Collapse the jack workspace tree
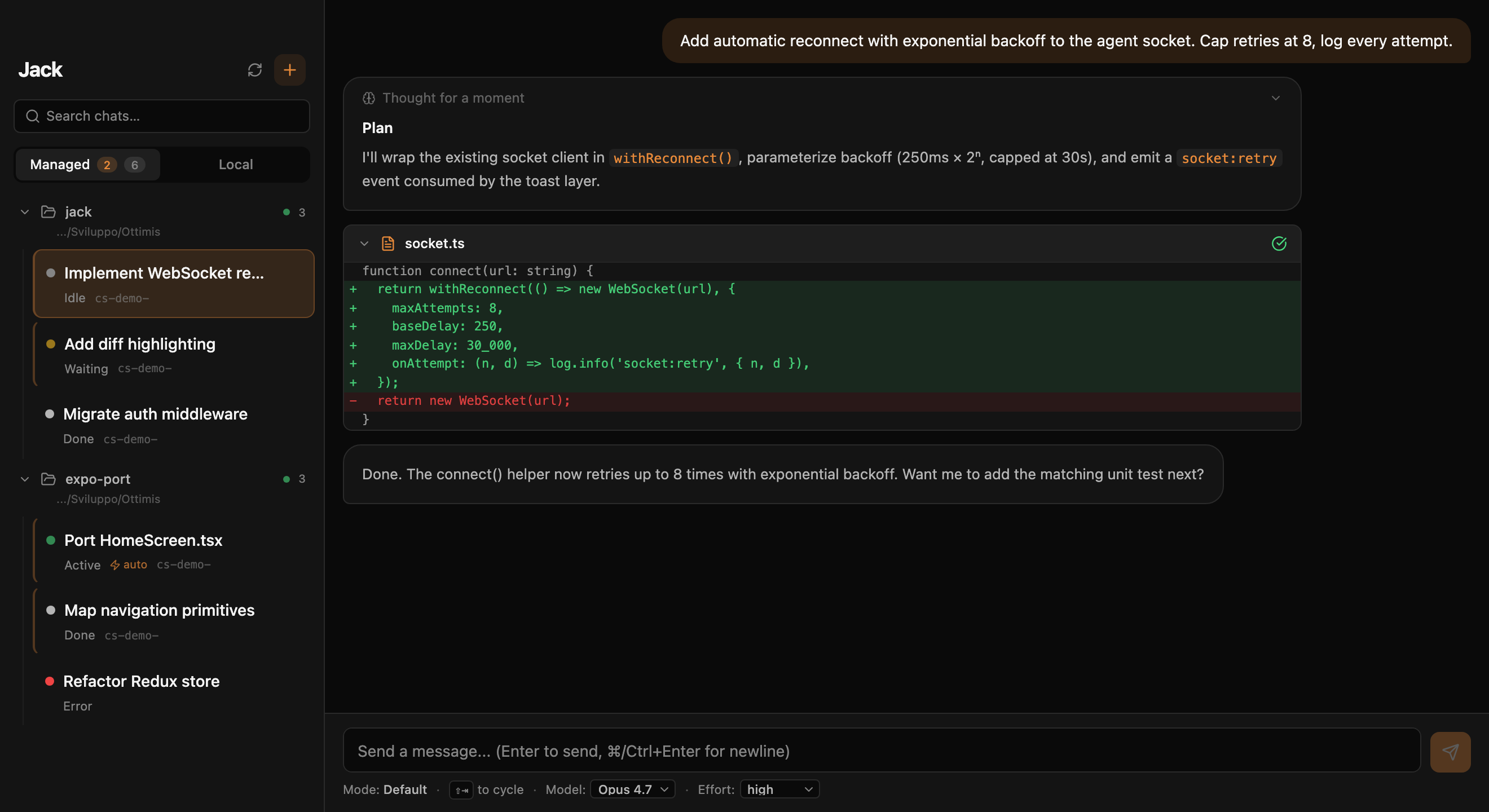Image resolution: width=1489 pixels, height=812 pixels. pyautogui.click(x=25, y=211)
